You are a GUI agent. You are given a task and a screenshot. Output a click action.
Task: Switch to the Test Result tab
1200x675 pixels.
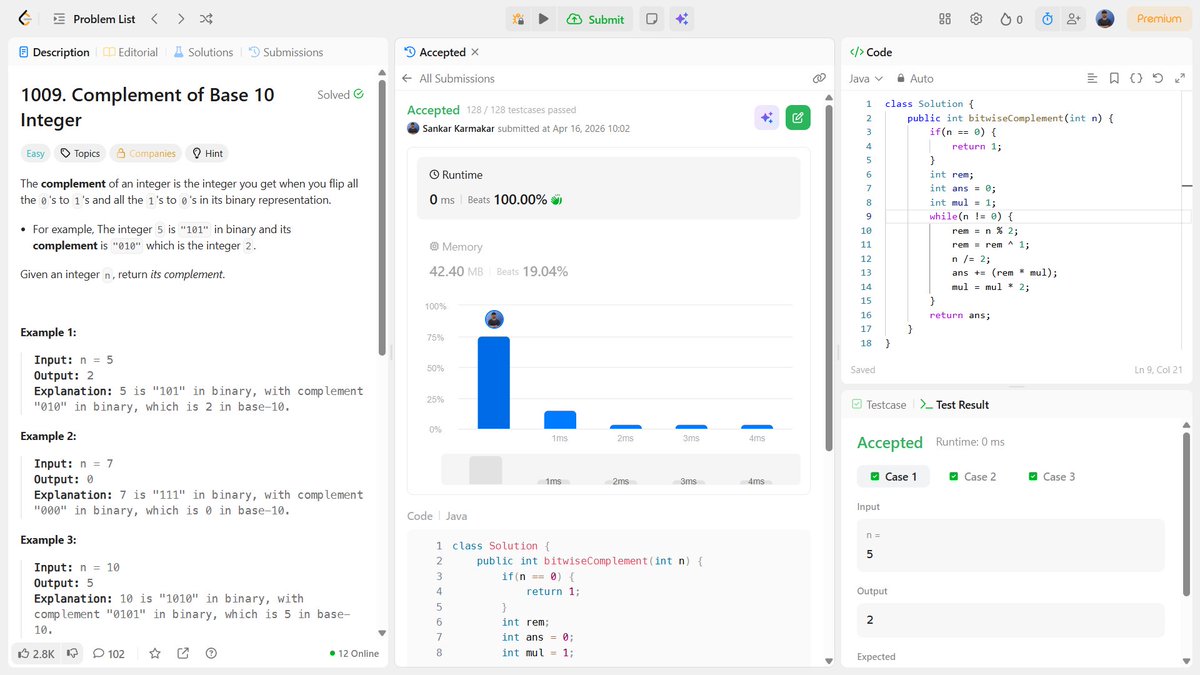click(954, 405)
